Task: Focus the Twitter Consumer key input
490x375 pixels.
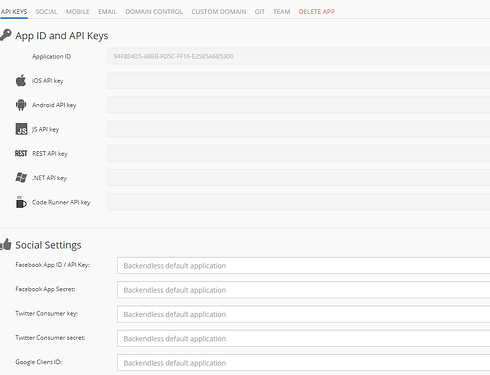Action: (303, 314)
